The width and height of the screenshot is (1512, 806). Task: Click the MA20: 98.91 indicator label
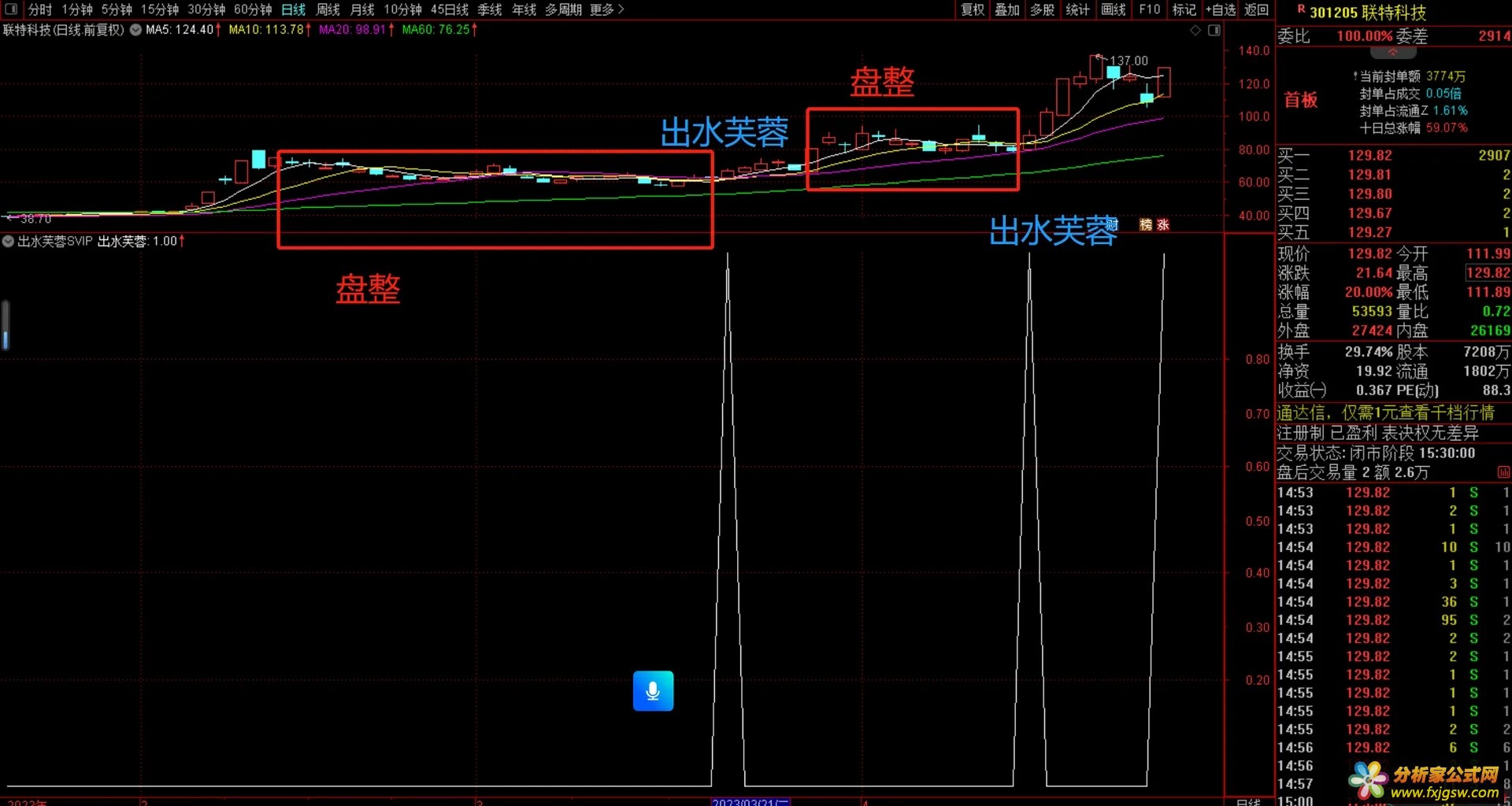pyautogui.click(x=356, y=30)
